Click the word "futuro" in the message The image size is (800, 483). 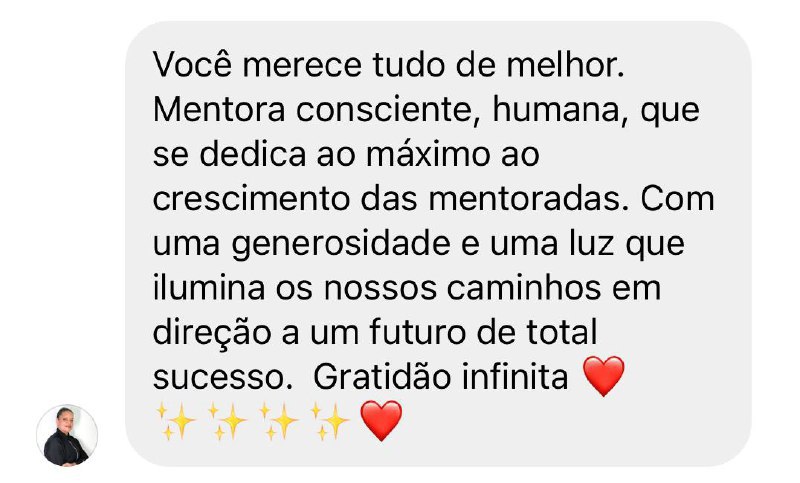click(418, 333)
